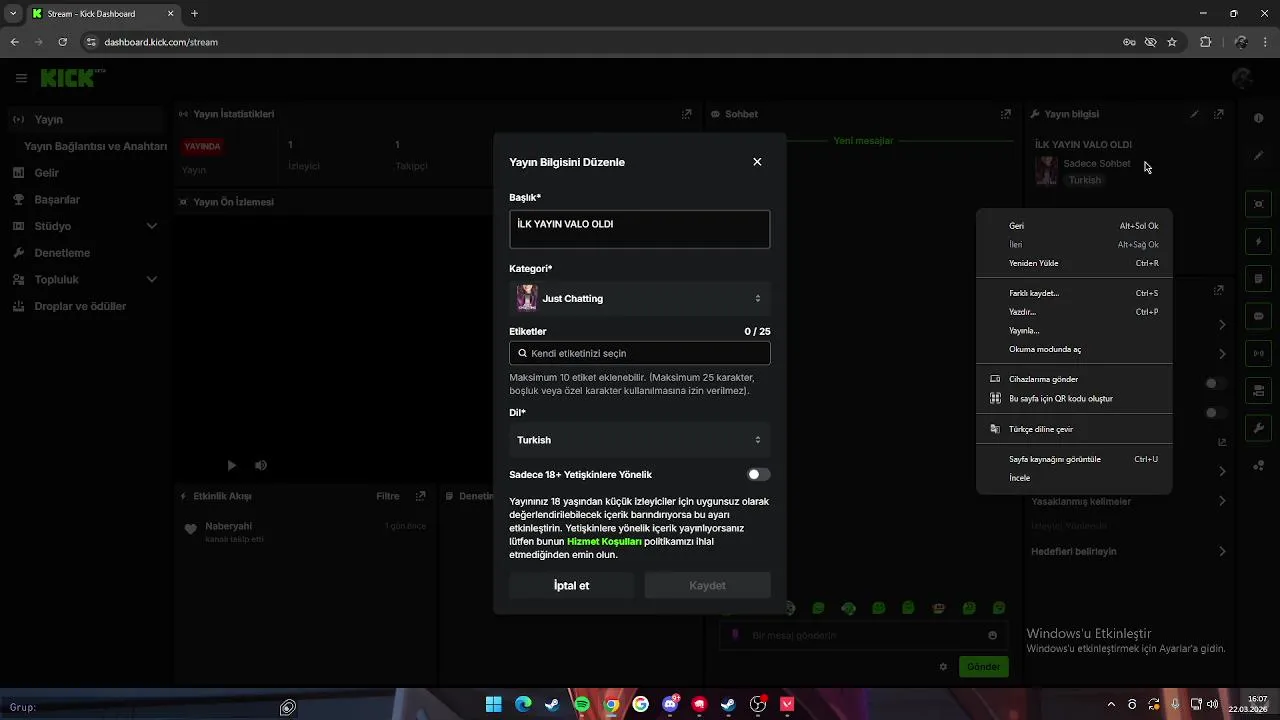Open the info icon in the right rail
The image size is (1280, 720).
point(1258,118)
